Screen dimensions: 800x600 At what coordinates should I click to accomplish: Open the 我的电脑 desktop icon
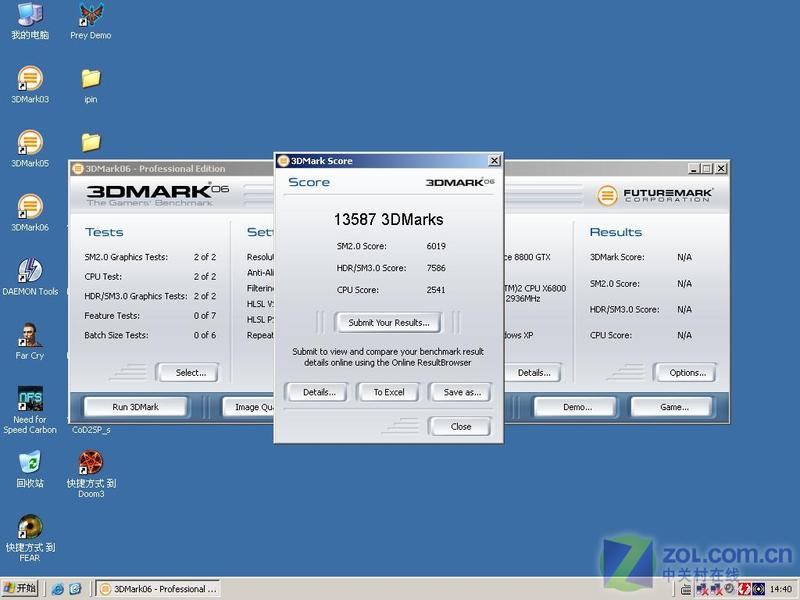point(30,20)
